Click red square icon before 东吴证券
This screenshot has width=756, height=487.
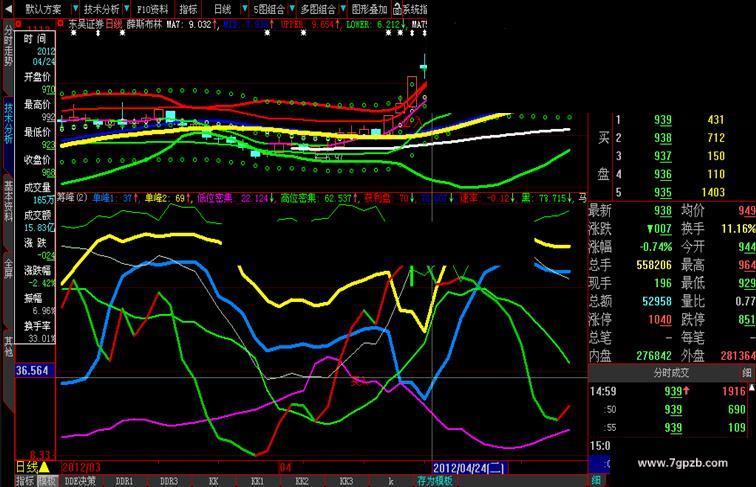click(61, 23)
